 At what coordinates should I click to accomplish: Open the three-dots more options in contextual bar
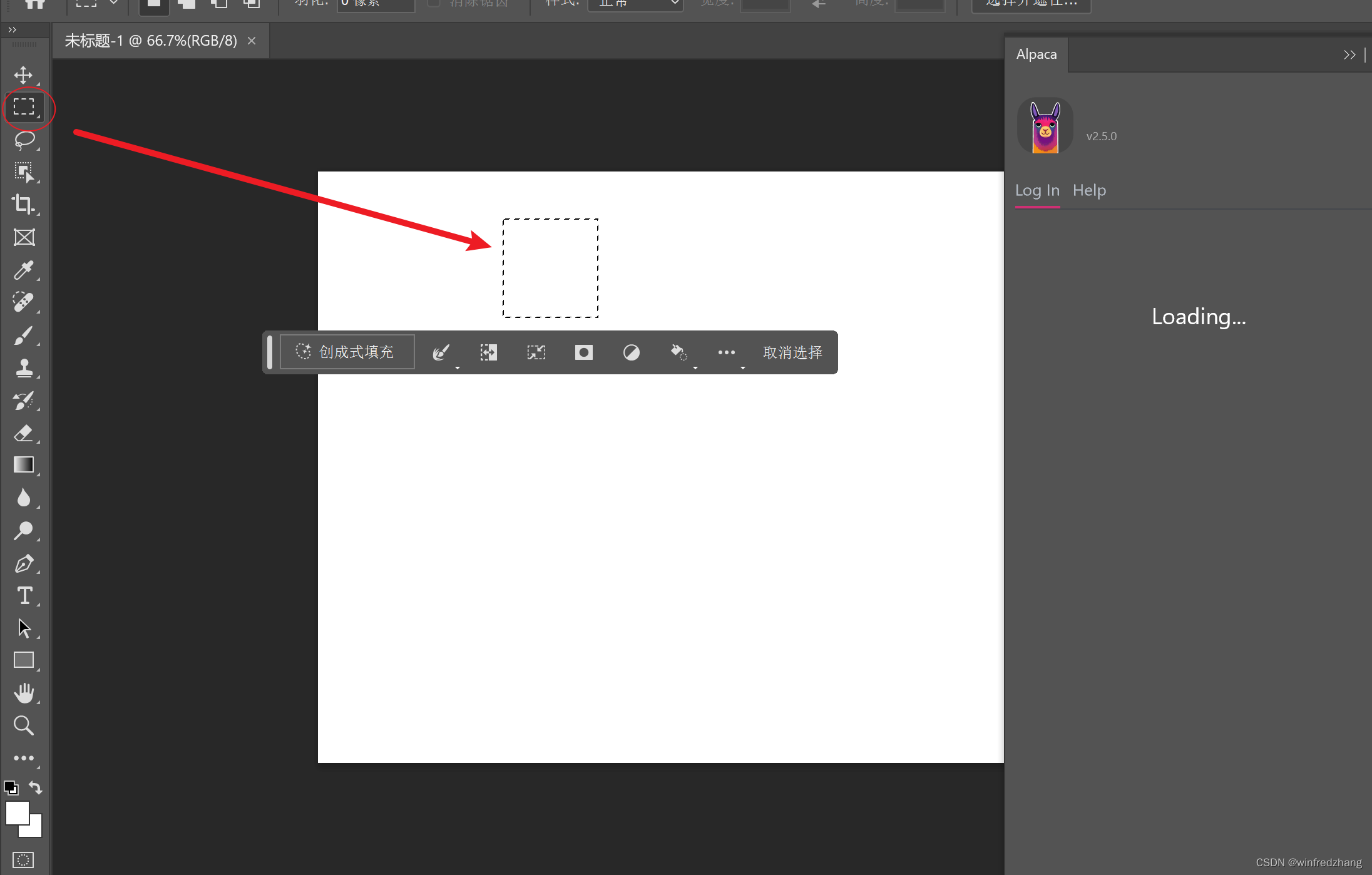click(726, 352)
